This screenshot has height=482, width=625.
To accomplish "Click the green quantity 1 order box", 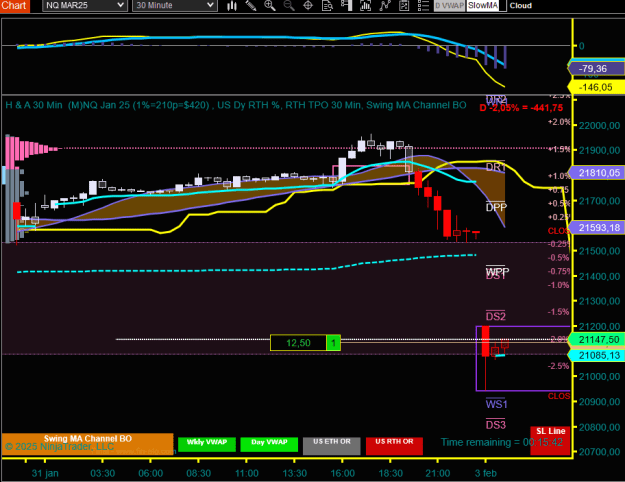I will click(333, 343).
